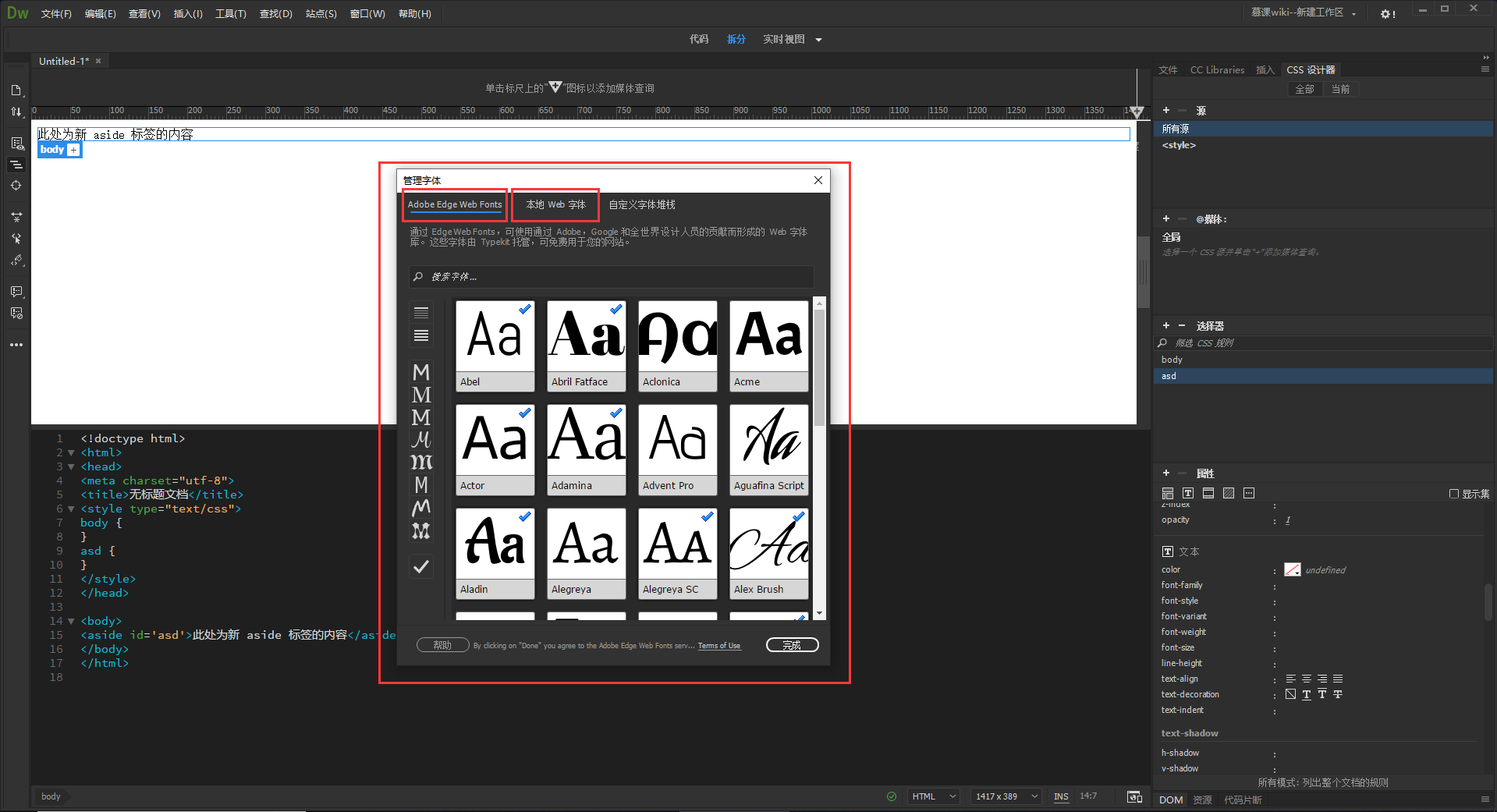Screen dimensions: 1497x812
Task: Click the 完成 button in font dialog
Action: tap(792, 645)
